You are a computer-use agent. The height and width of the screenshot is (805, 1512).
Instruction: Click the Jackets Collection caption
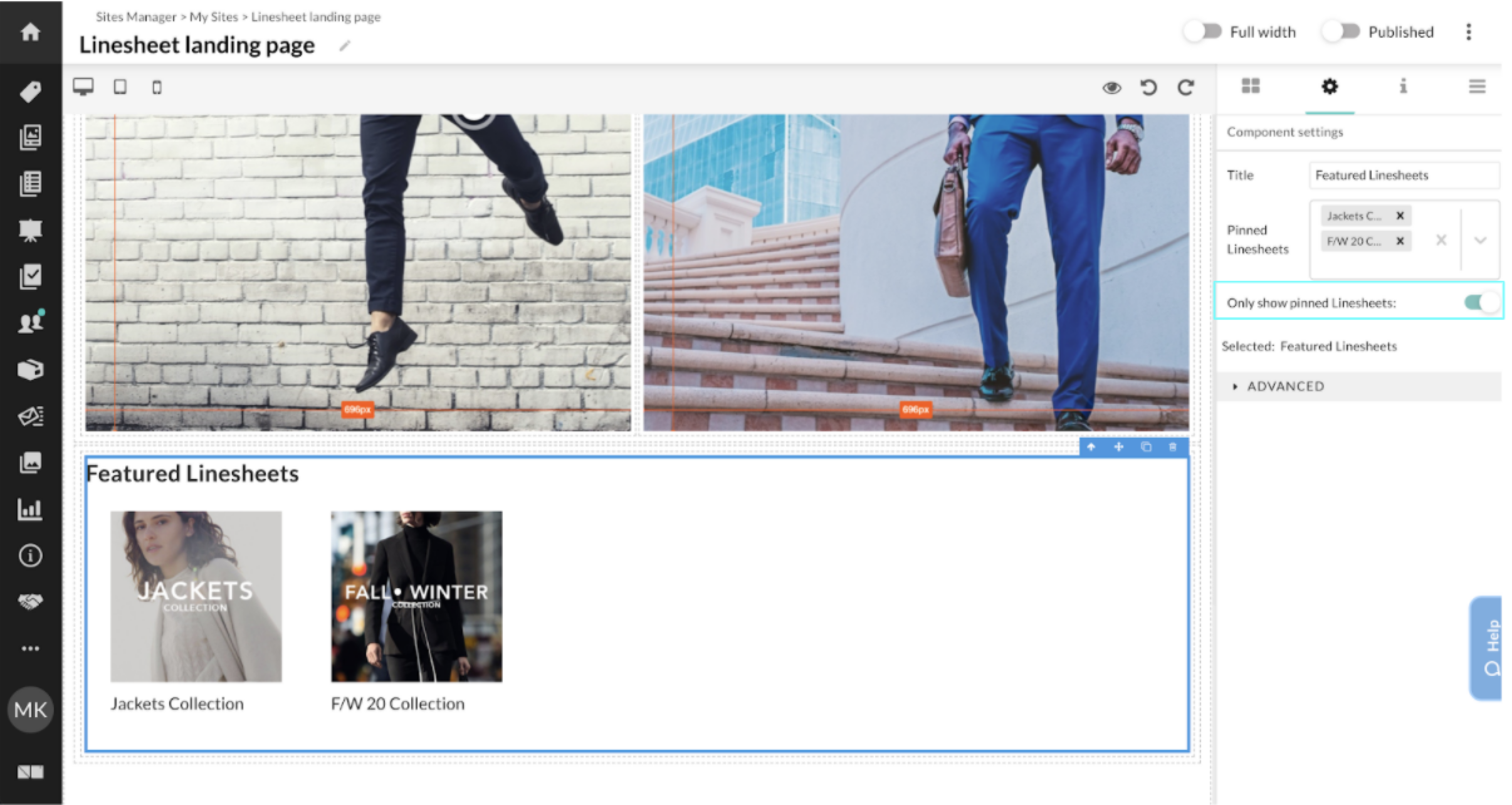pos(177,703)
